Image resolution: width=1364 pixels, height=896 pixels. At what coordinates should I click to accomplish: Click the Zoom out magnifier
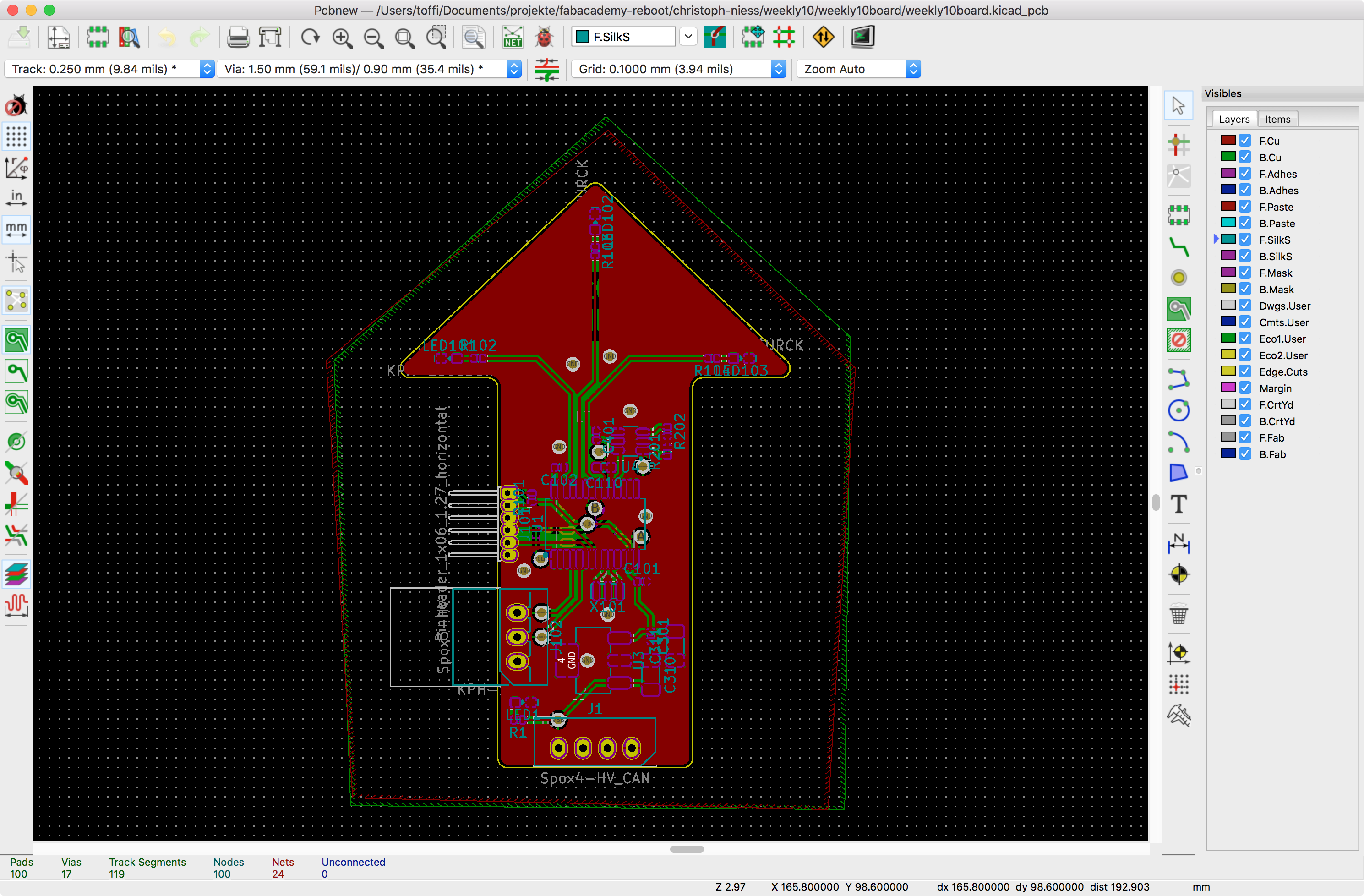point(374,37)
